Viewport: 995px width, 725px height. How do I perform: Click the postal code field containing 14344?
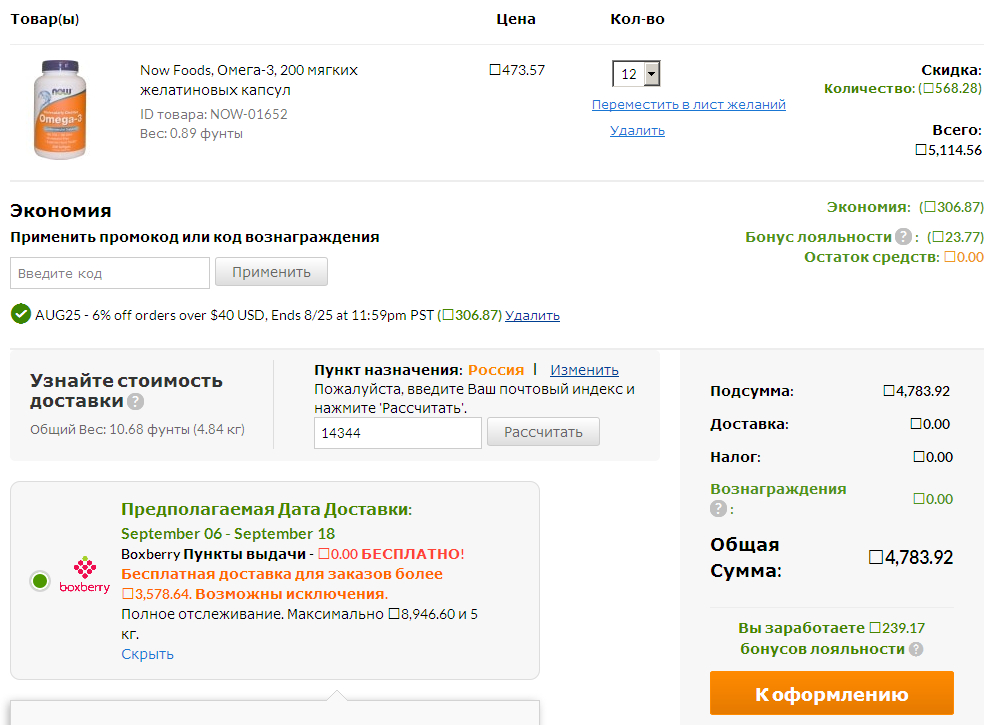click(397, 433)
